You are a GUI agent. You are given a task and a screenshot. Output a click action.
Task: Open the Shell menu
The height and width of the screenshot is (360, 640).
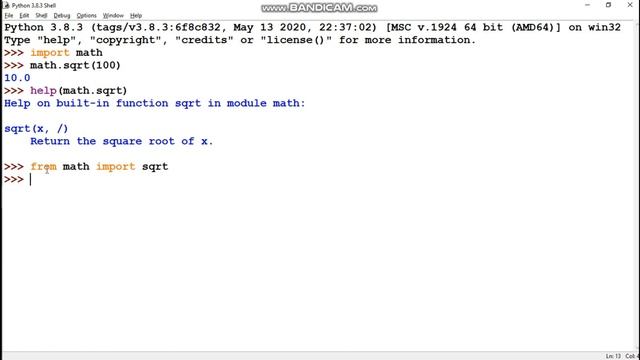[41, 16]
